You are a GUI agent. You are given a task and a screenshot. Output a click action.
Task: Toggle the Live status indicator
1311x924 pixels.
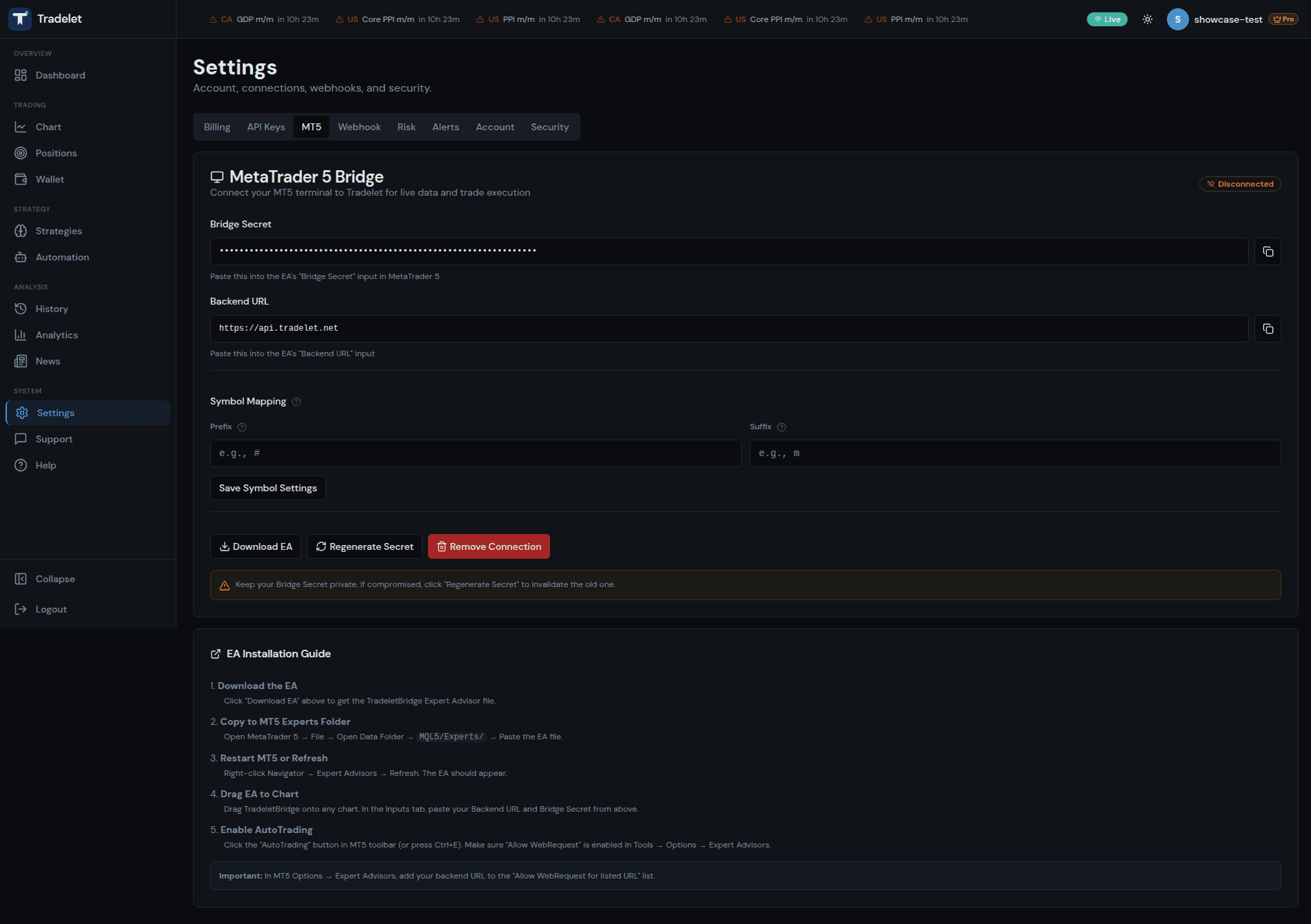pos(1107,19)
